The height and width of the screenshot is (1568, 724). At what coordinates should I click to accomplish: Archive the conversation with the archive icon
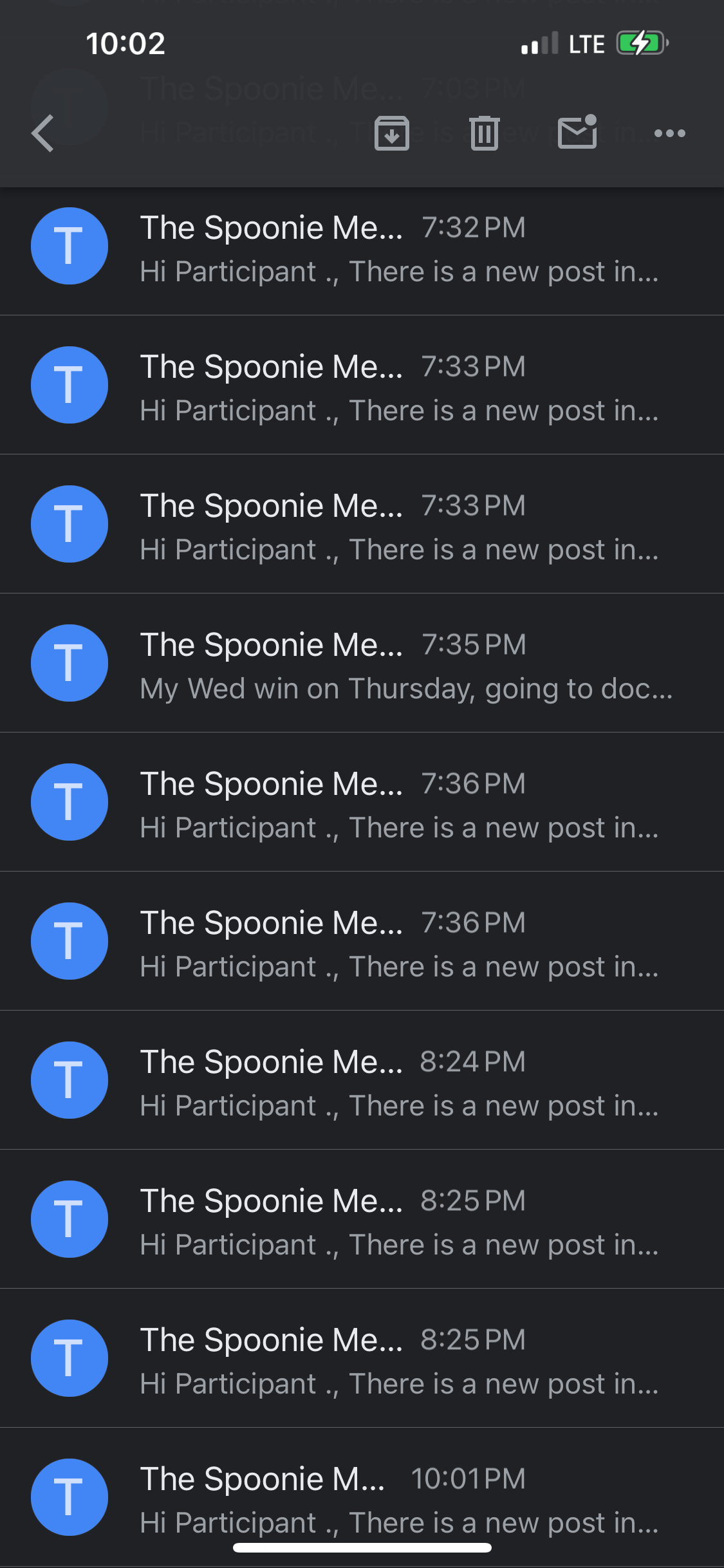[x=391, y=133]
